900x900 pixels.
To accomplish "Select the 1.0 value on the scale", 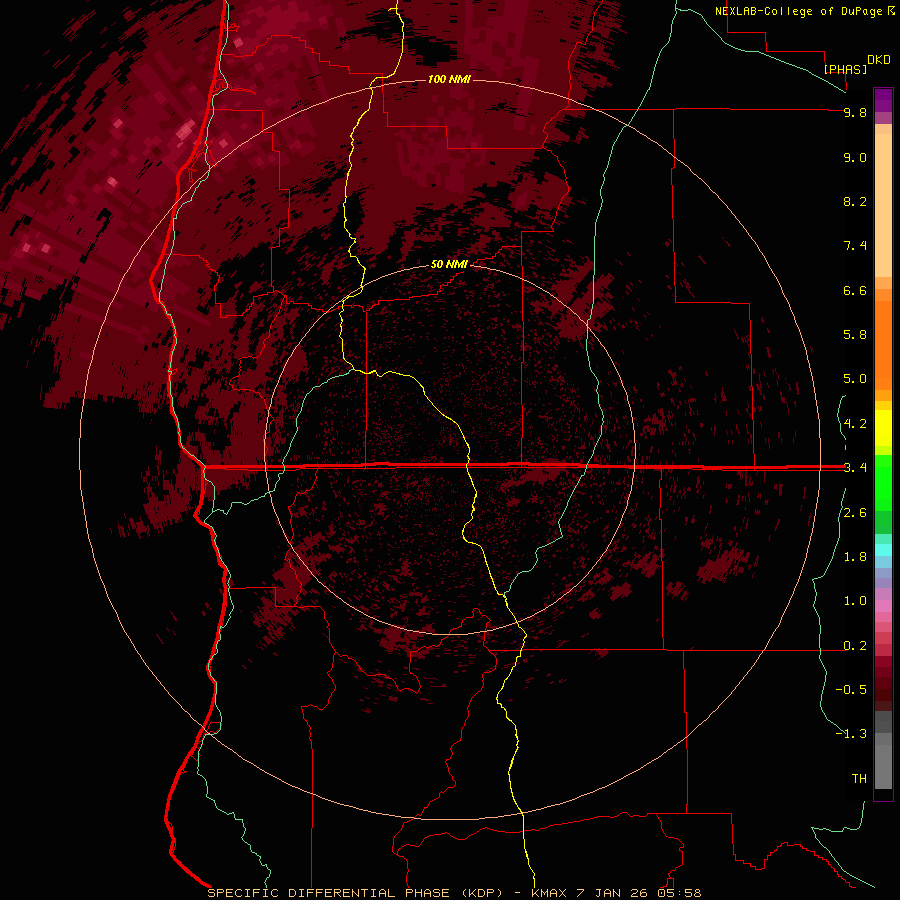I will [x=855, y=601].
